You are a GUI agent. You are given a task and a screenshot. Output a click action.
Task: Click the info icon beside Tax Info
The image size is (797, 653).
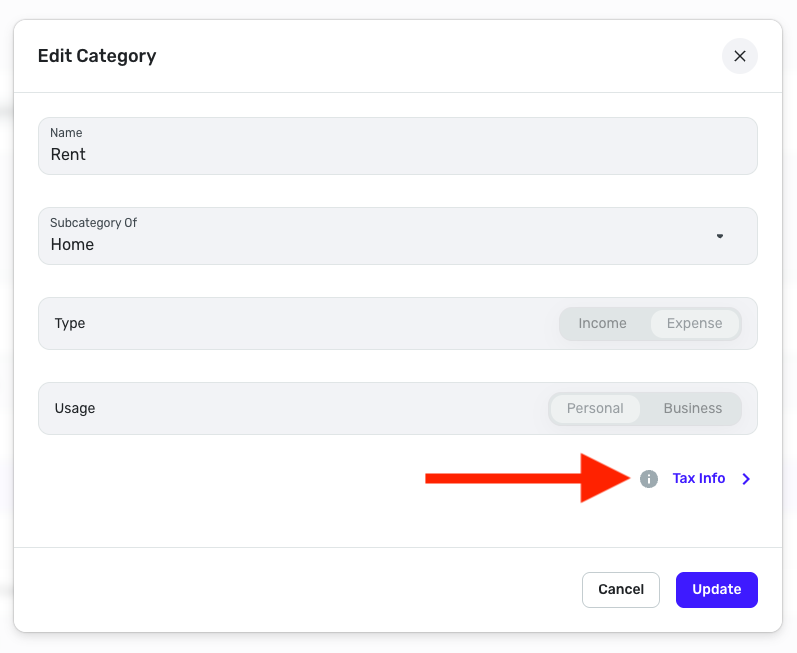pos(649,479)
